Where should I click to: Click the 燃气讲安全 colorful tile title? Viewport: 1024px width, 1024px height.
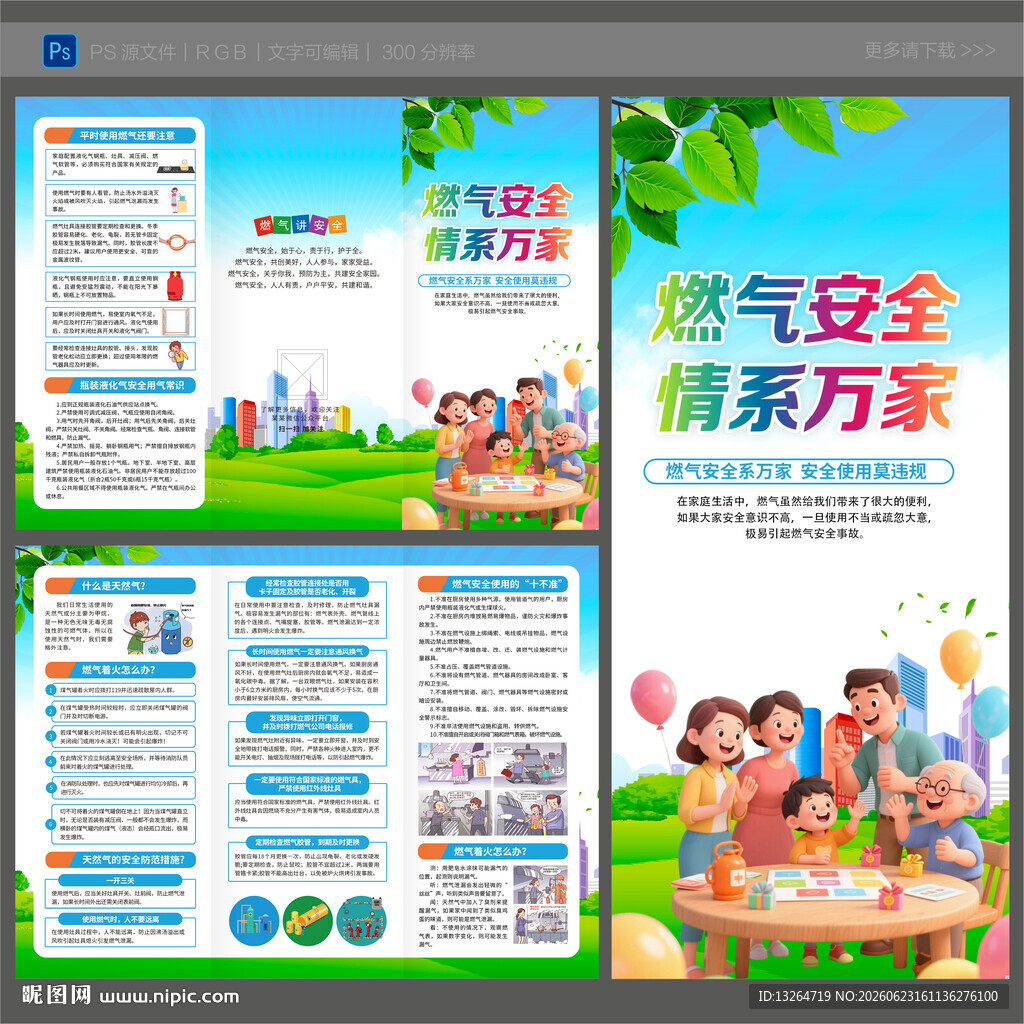pos(300,225)
